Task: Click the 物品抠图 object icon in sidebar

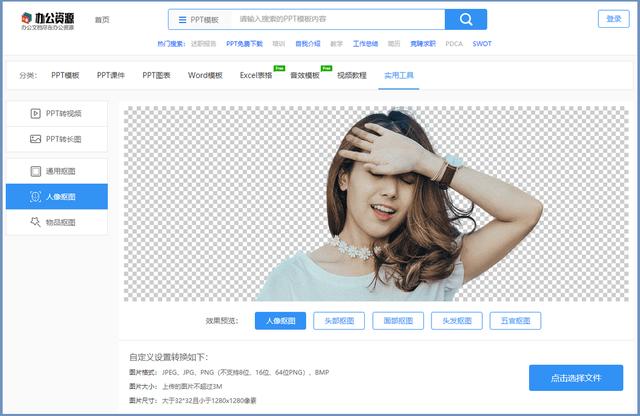Action: [x=36, y=222]
